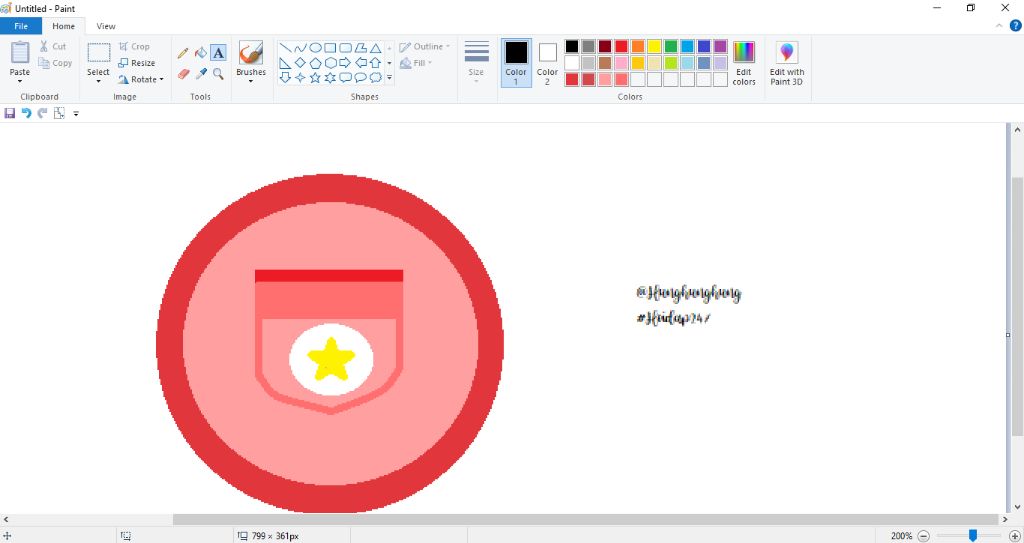
Task: Pick the yellow color swatch
Action: [x=654, y=46]
